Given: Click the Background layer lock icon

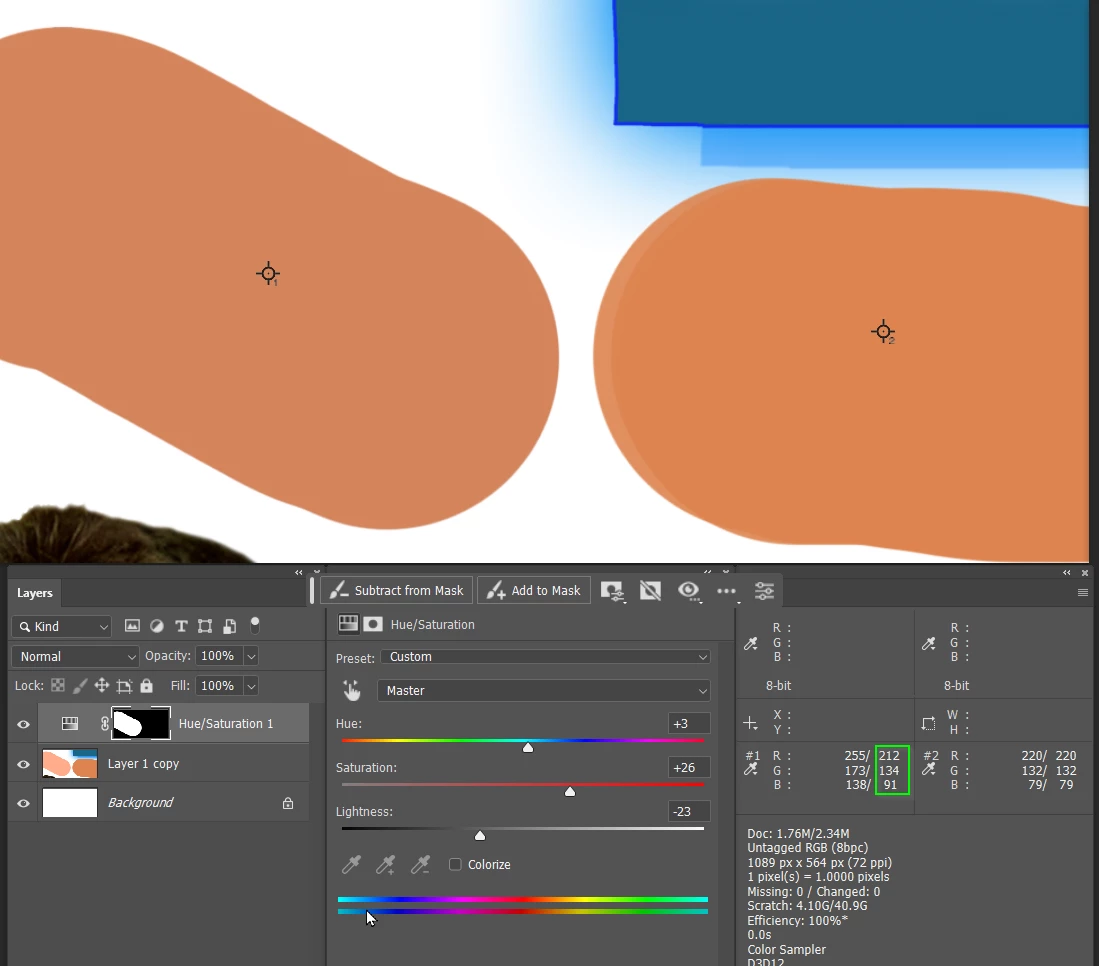Looking at the screenshot, I should 287,803.
